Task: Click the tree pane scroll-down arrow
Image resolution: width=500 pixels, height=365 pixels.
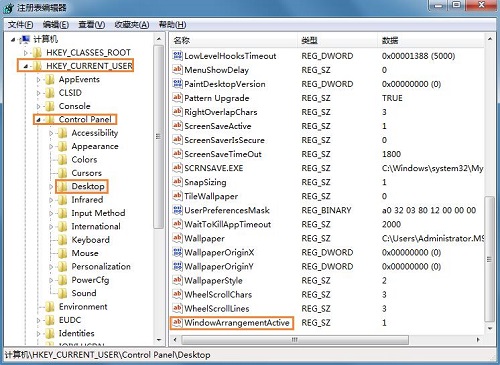Action: point(159,340)
